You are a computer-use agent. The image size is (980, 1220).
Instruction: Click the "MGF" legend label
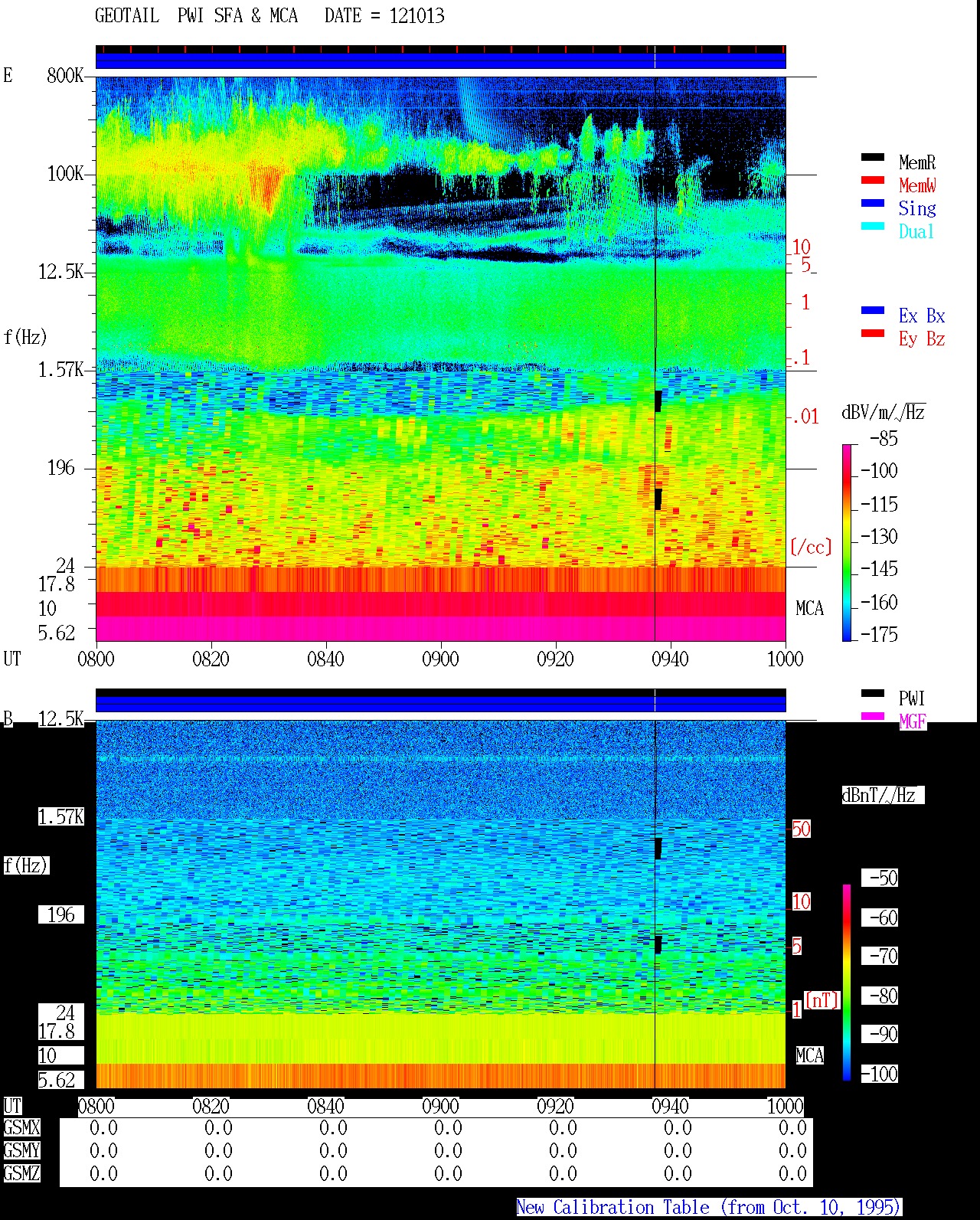(913, 721)
